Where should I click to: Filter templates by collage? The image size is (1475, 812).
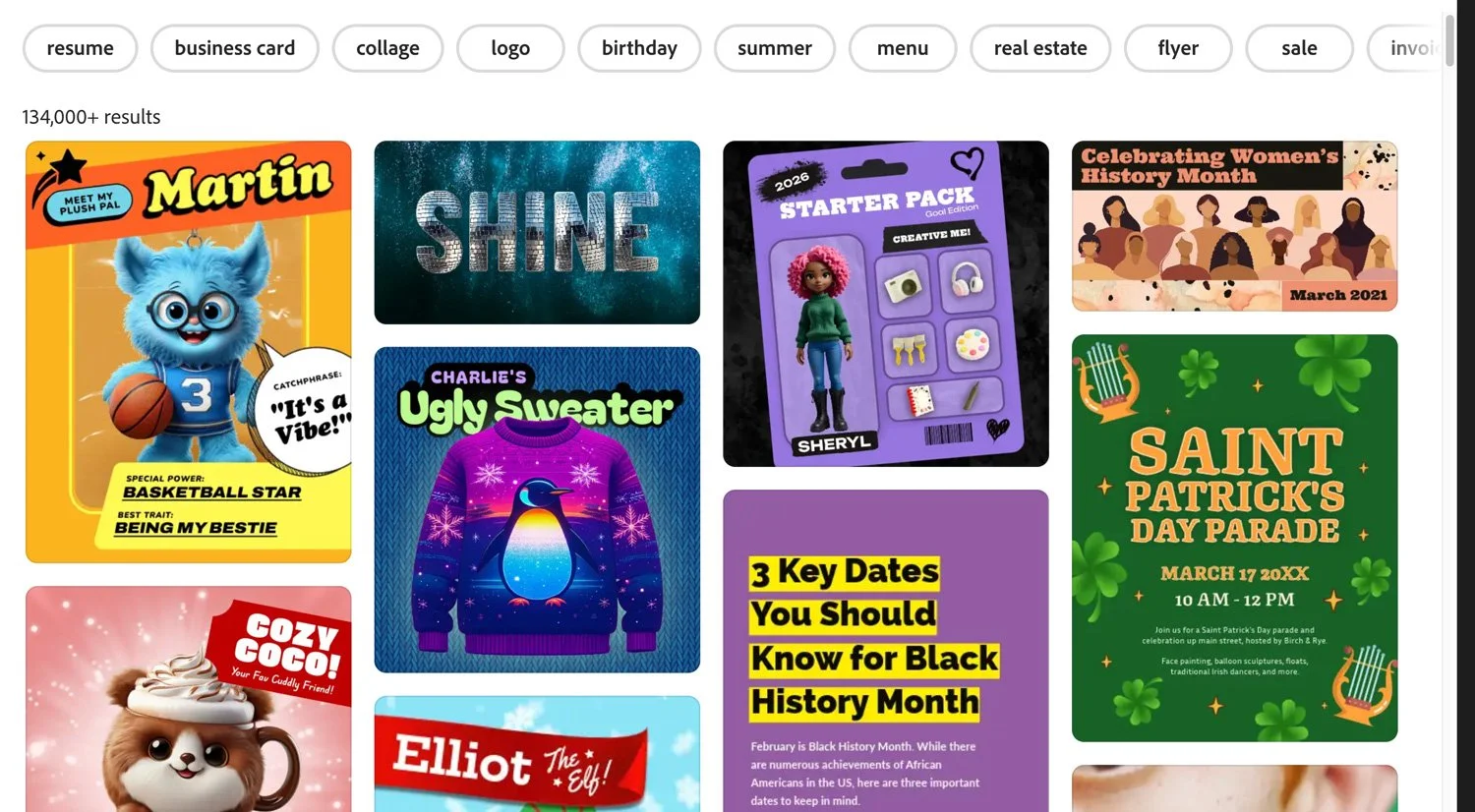(387, 48)
